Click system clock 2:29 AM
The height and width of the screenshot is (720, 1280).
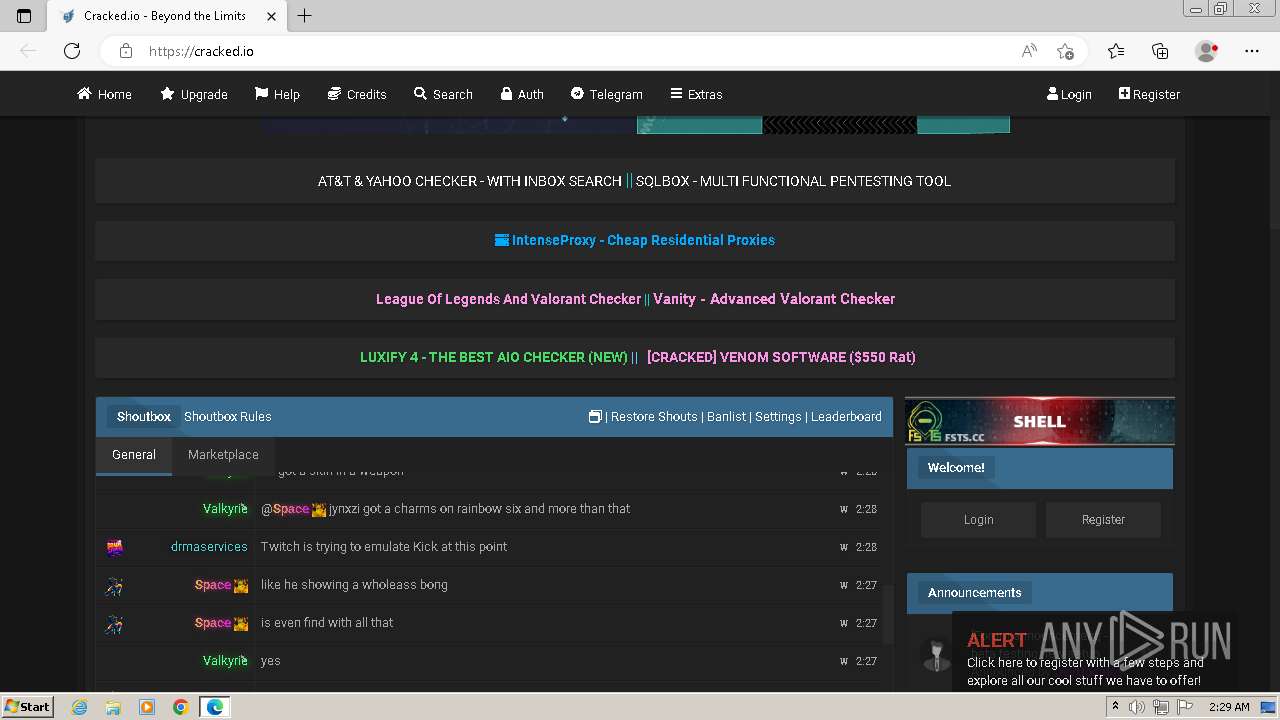pos(1229,707)
